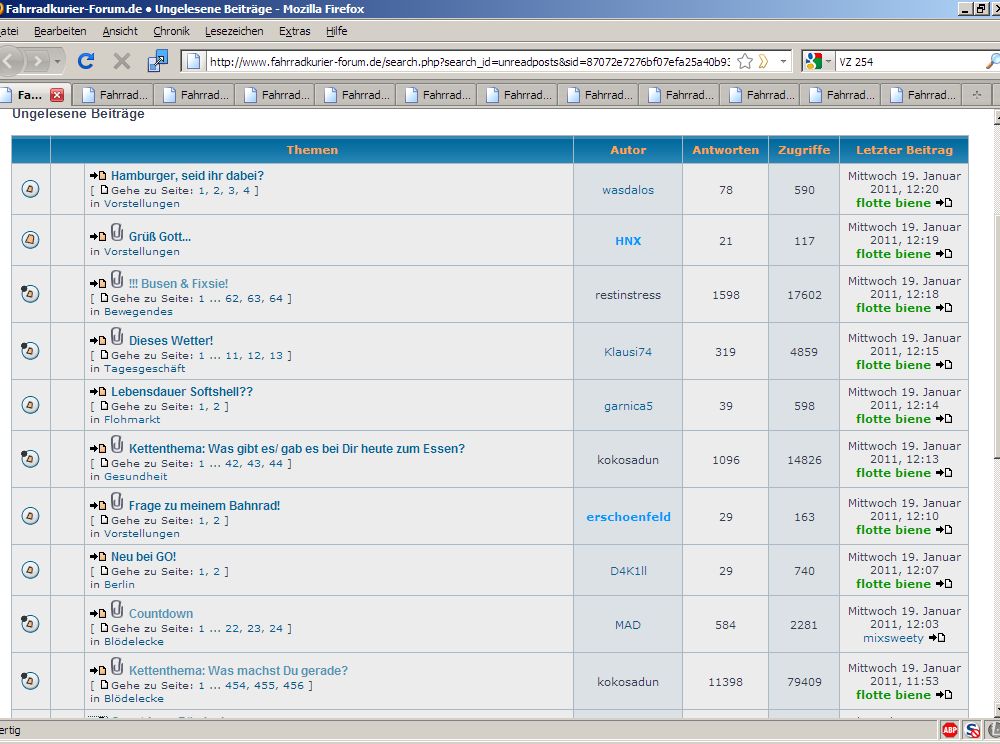Bookmark page with the star icon
This screenshot has height=744, width=1000.
tap(745, 61)
